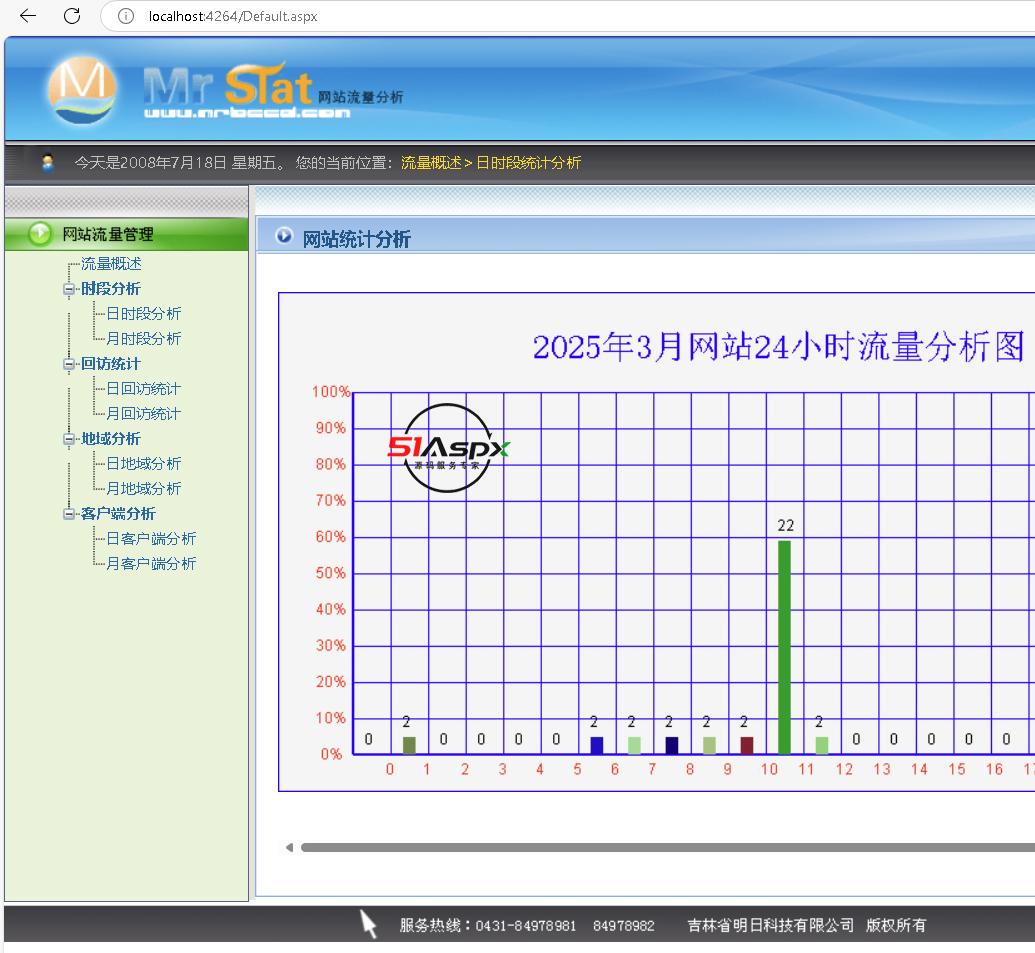Viewport: 1035px width, 953px height.
Task: Click the blue bar at hour 5
Action: point(597,746)
